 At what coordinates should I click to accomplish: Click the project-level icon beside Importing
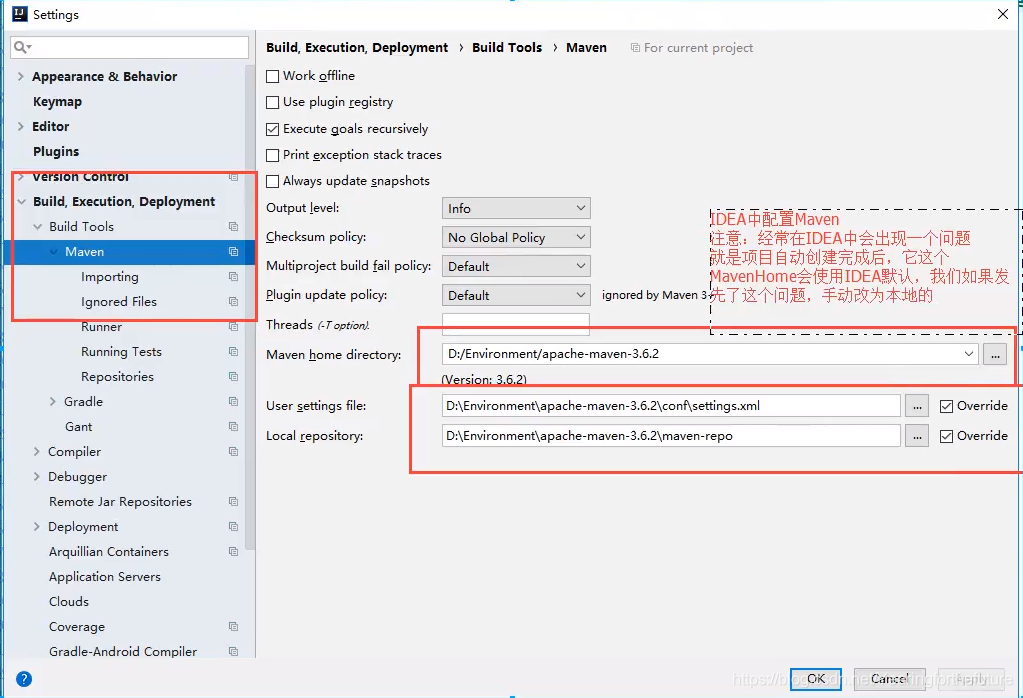pyautogui.click(x=233, y=277)
